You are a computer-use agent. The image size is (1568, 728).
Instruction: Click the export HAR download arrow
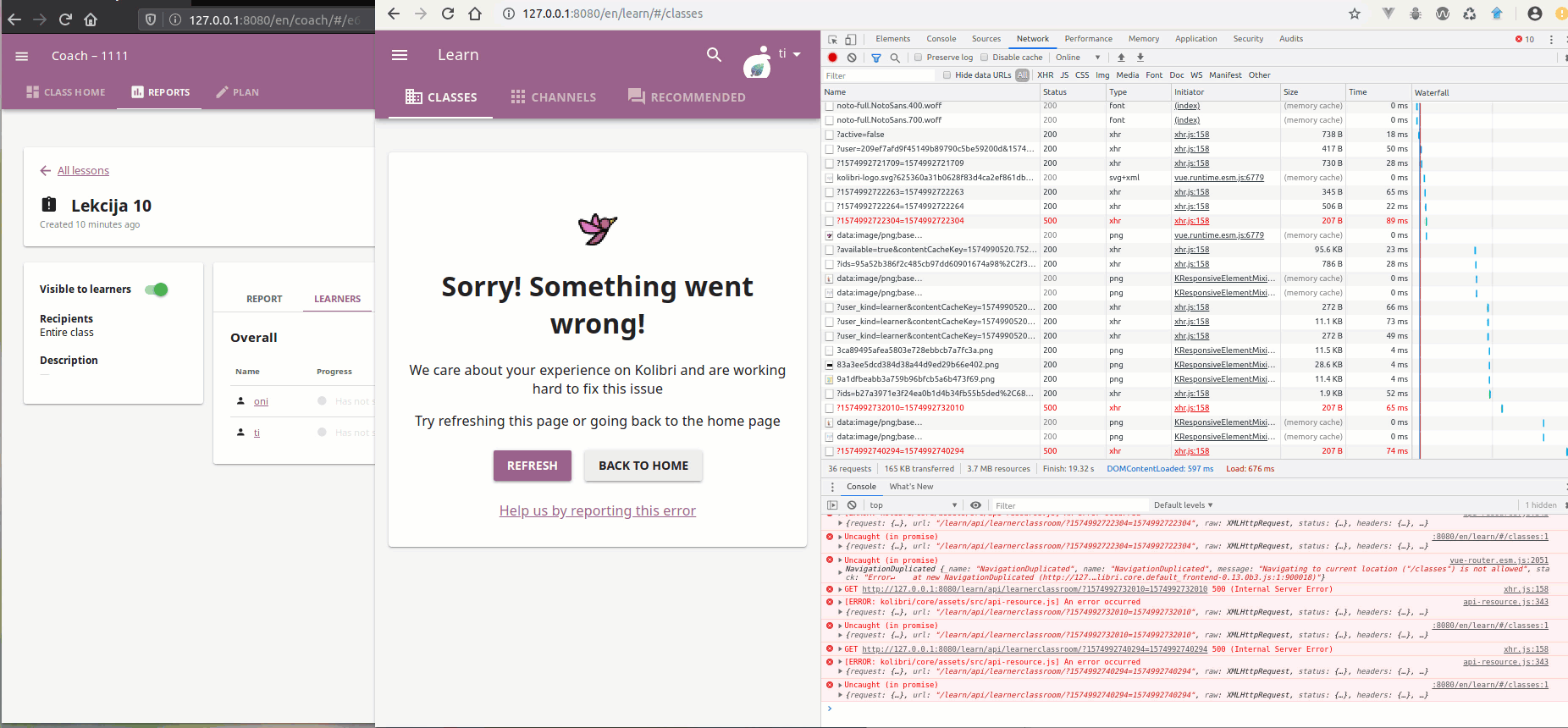tap(1140, 58)
